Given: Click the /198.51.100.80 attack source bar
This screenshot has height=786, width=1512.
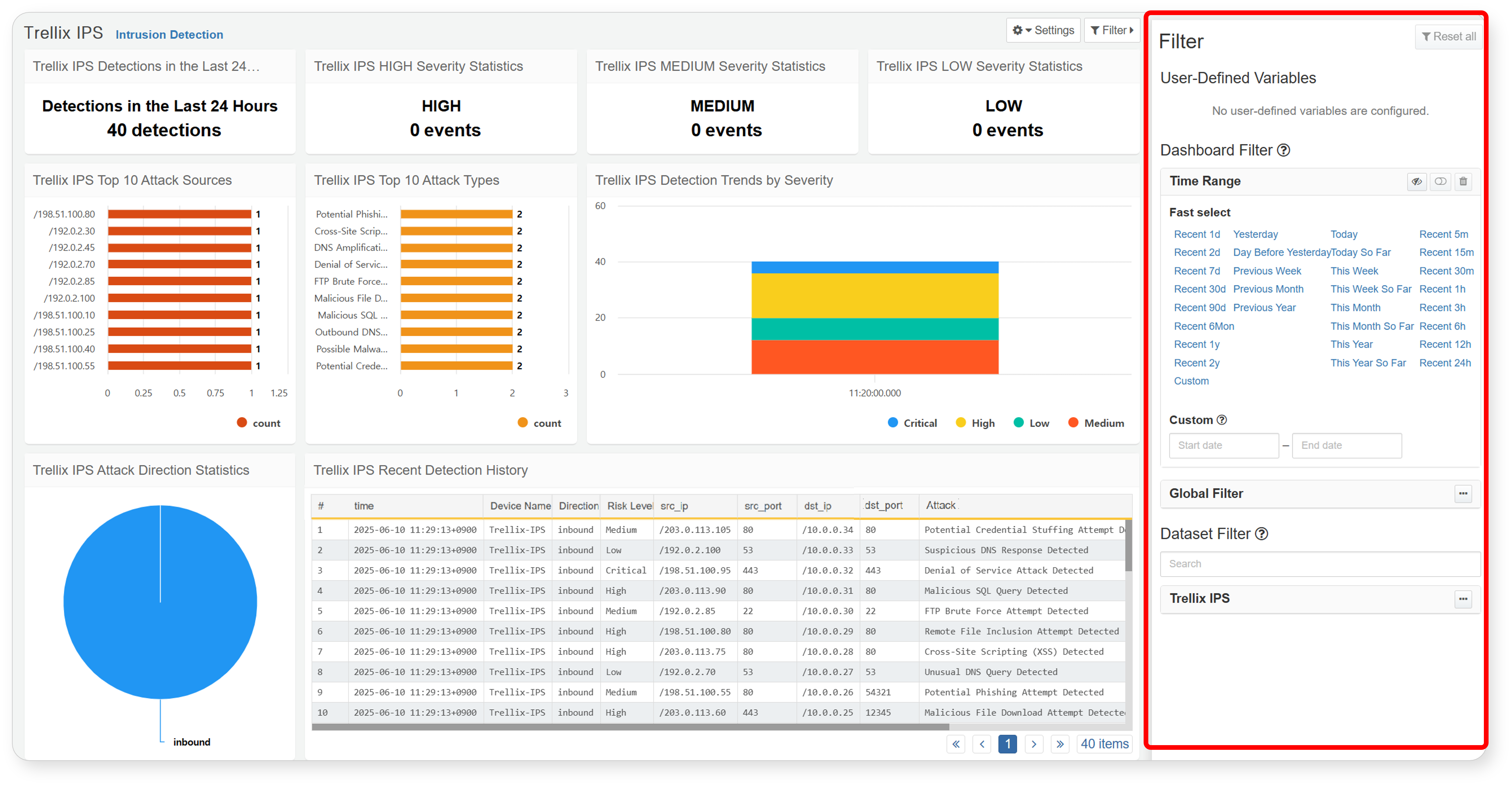Looking at the screenshot, I should [179, 214].
